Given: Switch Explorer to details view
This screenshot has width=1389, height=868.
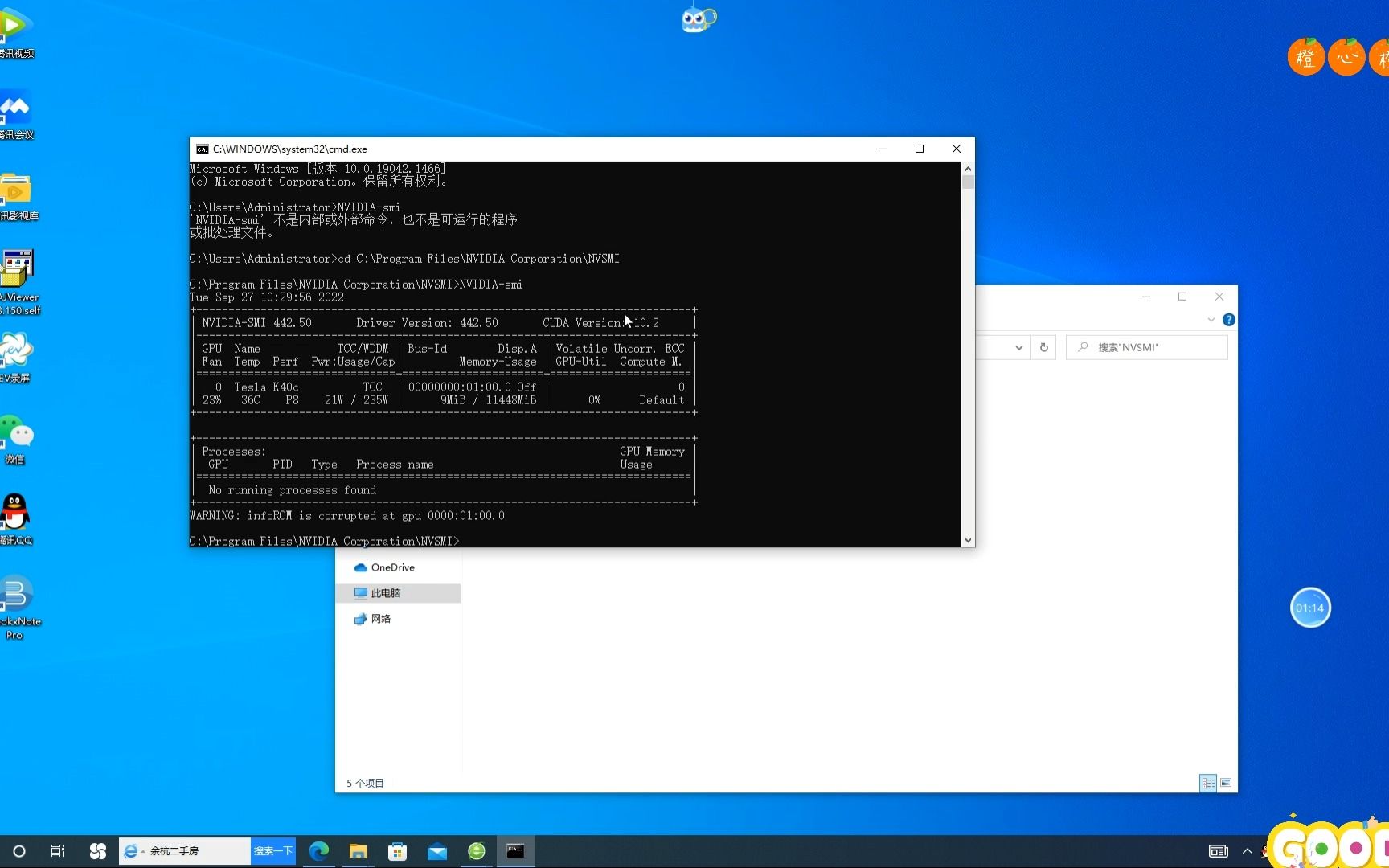Looking at the screenshot, I should point(1208,783).
